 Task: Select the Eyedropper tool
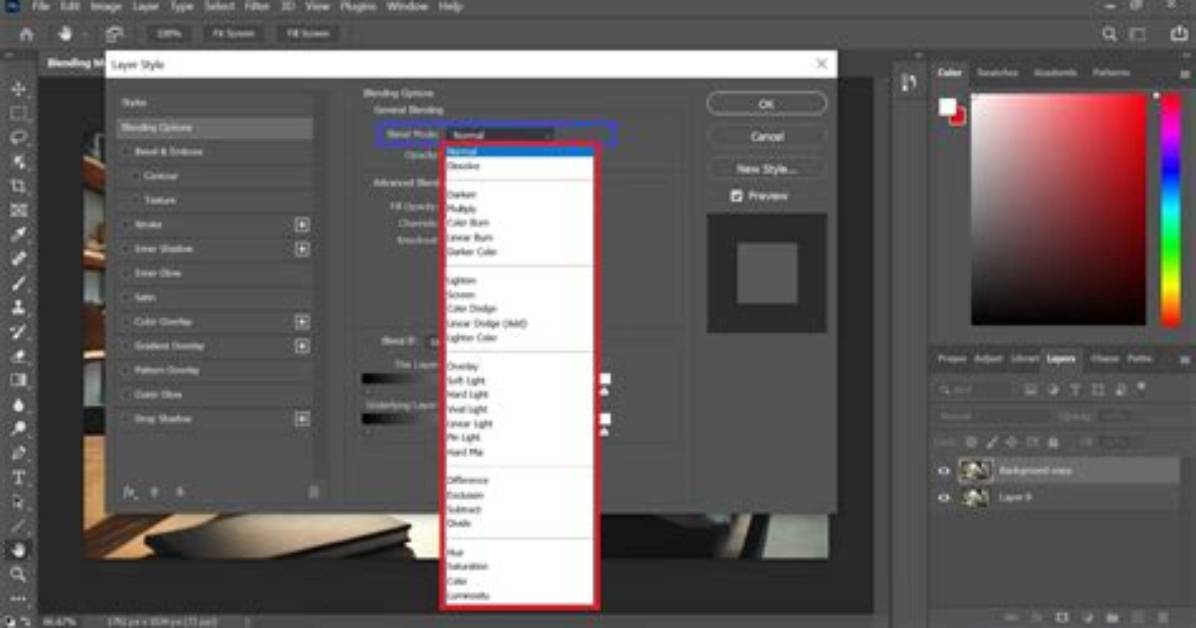pos(18,234)
